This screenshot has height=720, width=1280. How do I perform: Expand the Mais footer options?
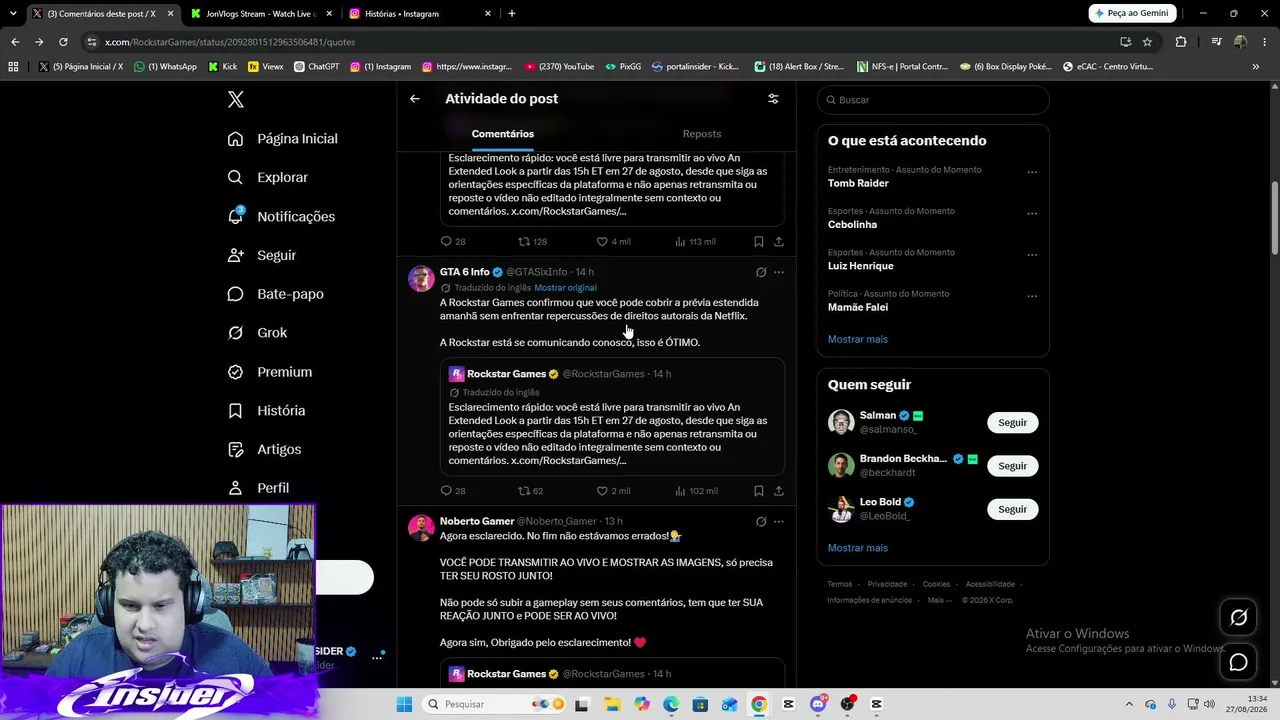click(939, 600)
